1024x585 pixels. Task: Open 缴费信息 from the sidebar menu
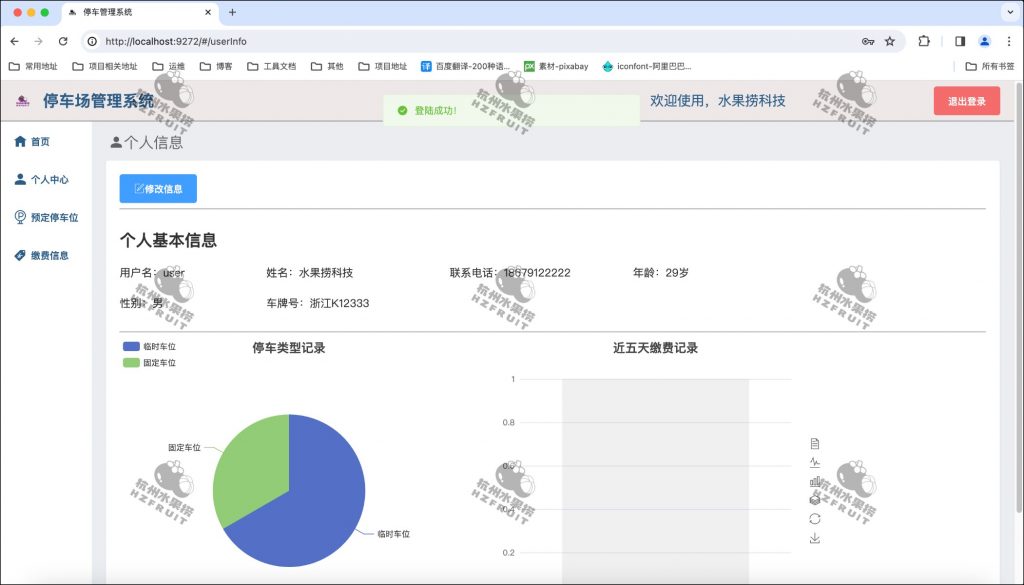pyautogui.click(x=50, y=255)
